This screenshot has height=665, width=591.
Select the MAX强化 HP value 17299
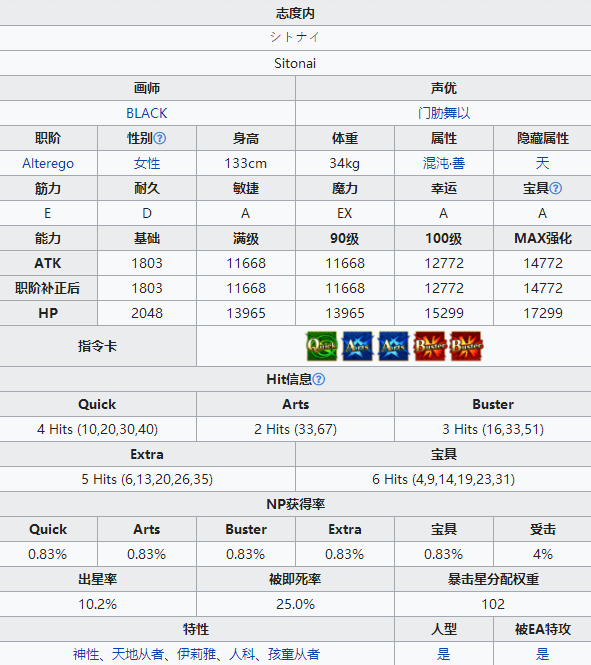(x=543, y=313)
